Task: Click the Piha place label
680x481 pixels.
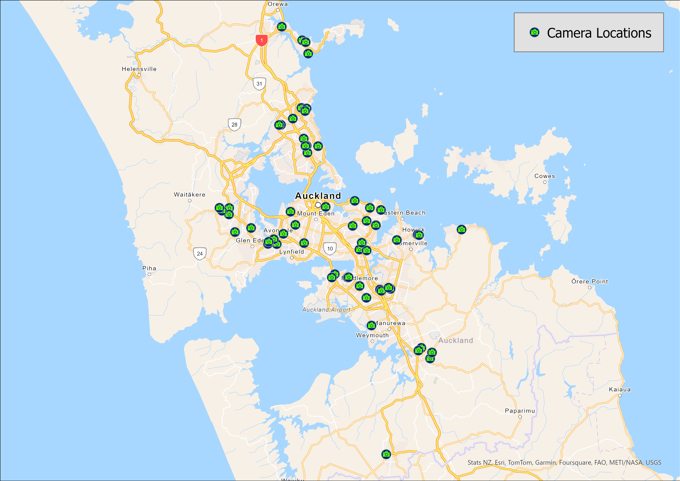Action: coord(149,268)
